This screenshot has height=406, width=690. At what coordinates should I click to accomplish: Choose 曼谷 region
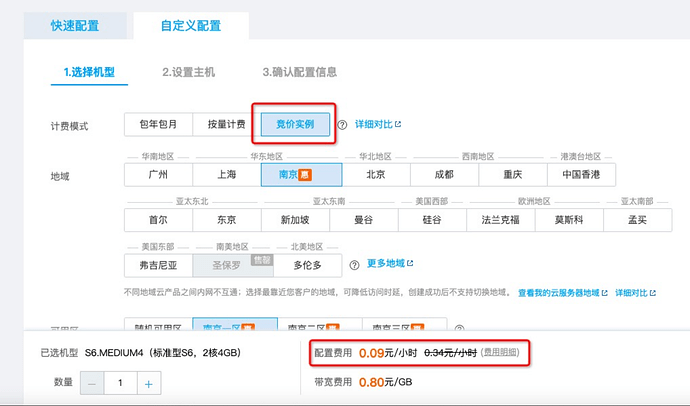click(x=364, y=220)
